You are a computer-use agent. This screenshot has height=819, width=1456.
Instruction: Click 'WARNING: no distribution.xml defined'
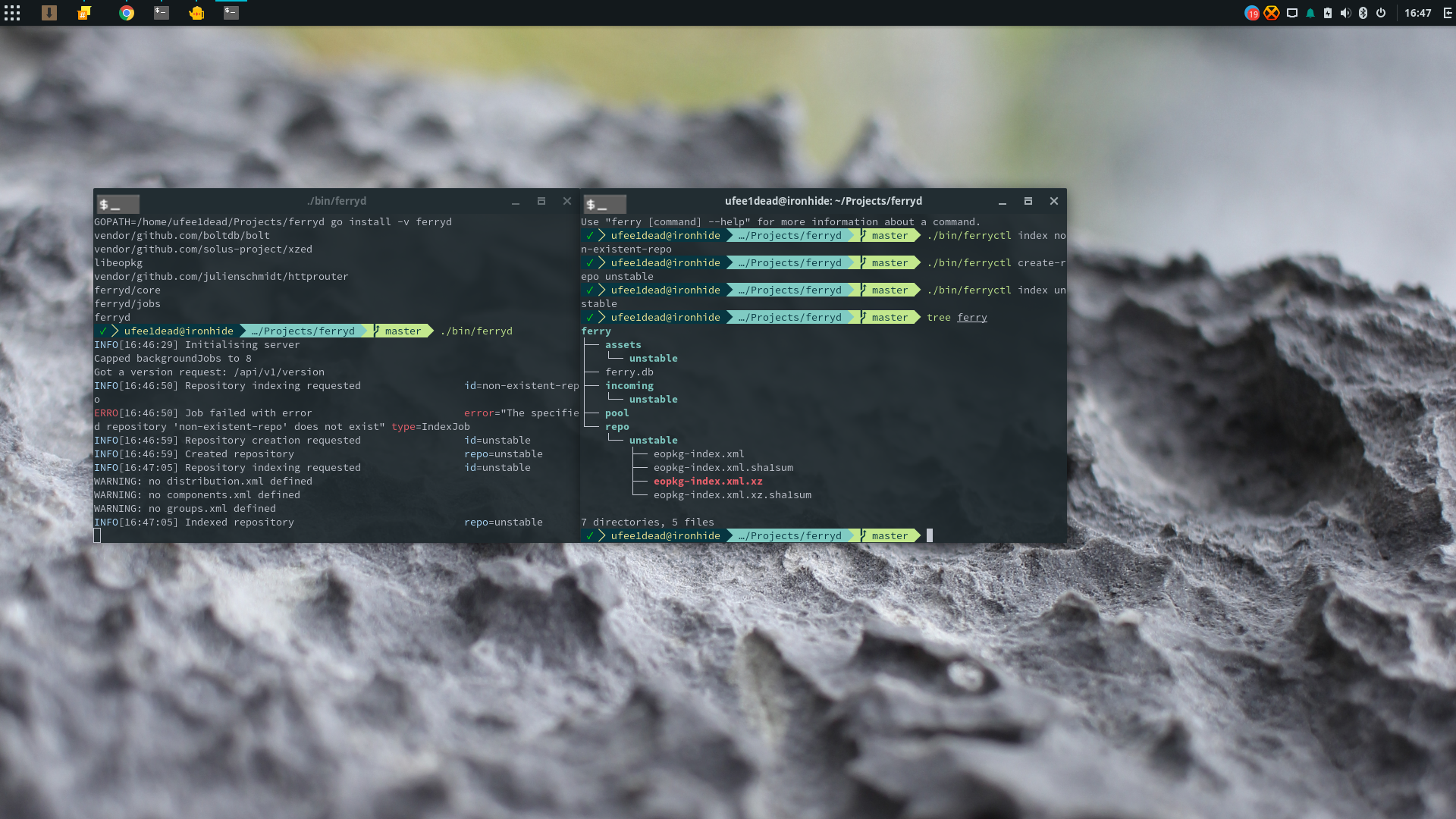(203, 482)
